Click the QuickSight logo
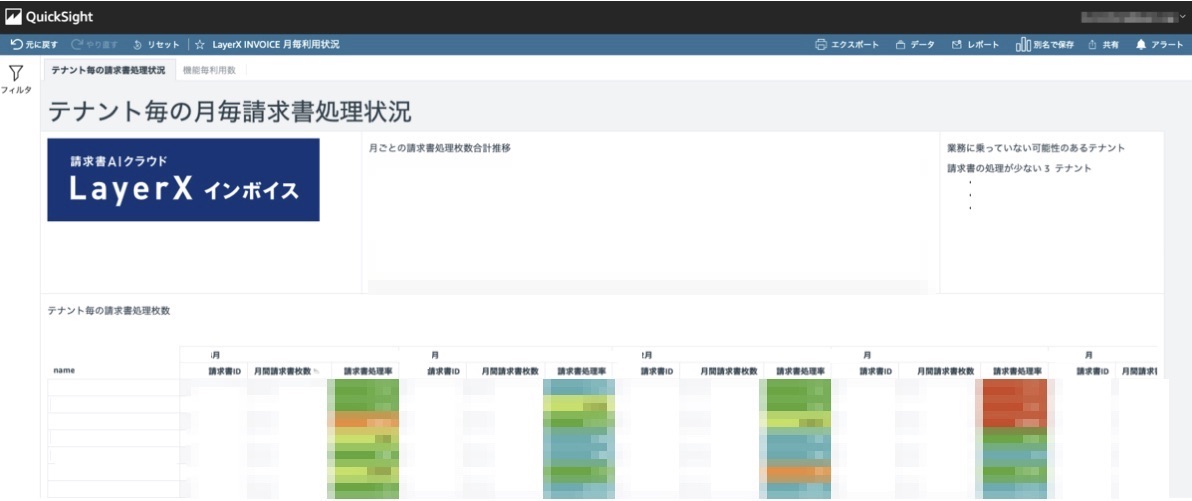 (49, 17)
